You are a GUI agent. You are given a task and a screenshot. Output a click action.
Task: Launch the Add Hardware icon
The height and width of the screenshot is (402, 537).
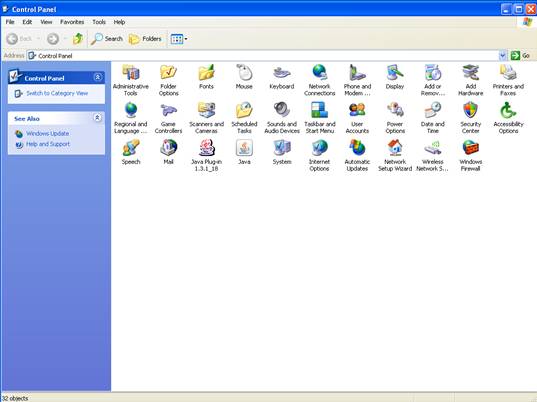[471, 73]
